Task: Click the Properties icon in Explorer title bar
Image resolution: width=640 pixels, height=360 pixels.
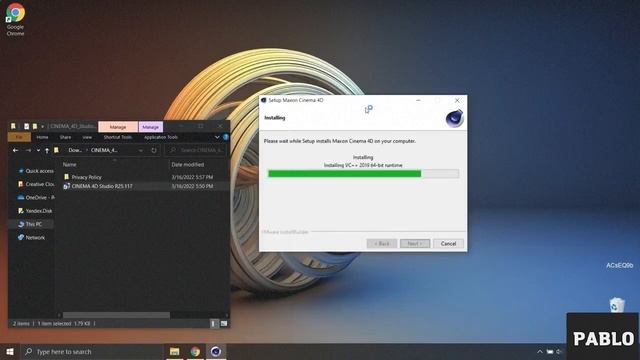Action: click(27, 127)
